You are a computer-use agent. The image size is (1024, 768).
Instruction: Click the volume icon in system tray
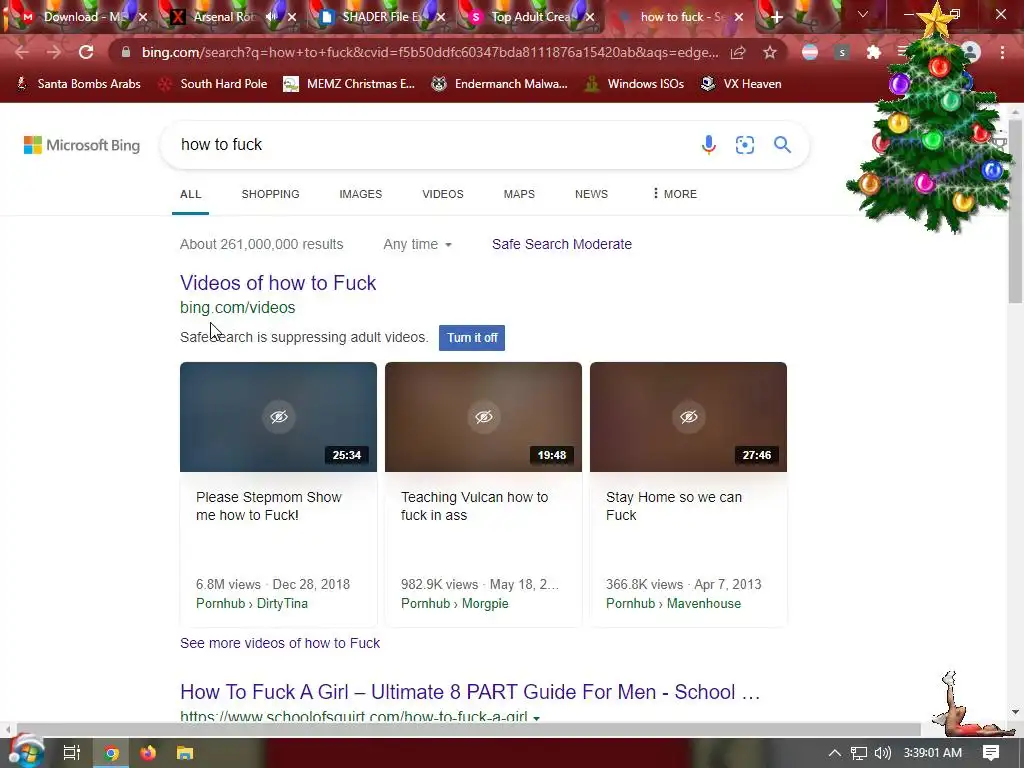(x=882, y=753)
